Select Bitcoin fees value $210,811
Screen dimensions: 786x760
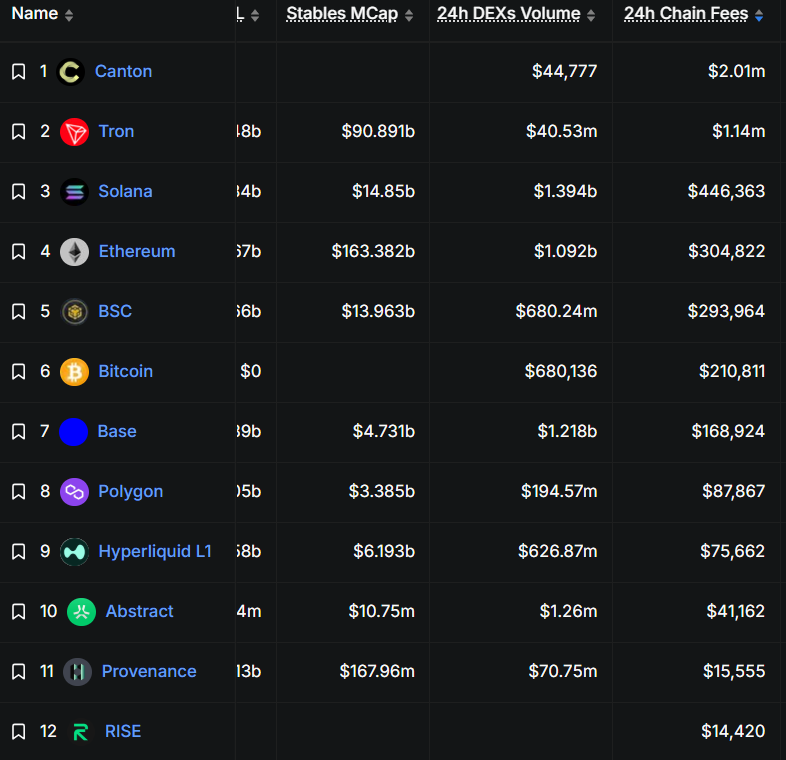[732, 371]
